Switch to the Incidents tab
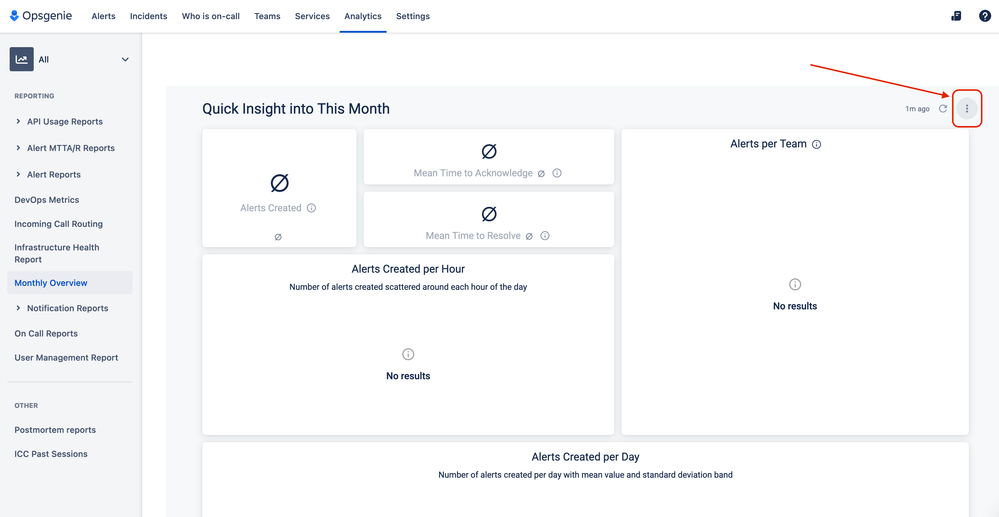This screenshot has height=517, width=999. click(x=148, y=16)
